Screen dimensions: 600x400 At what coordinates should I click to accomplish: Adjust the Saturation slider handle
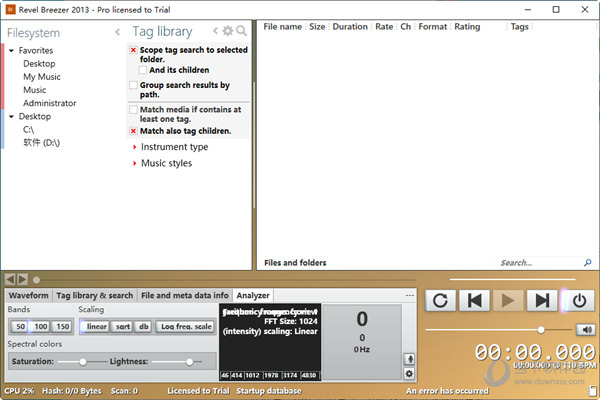click(x=83, y=362)
